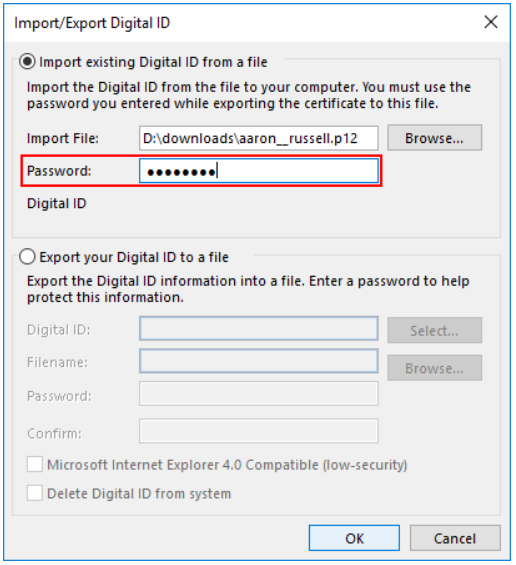
Task: Click the Import File: label
Action: [63, 138]
